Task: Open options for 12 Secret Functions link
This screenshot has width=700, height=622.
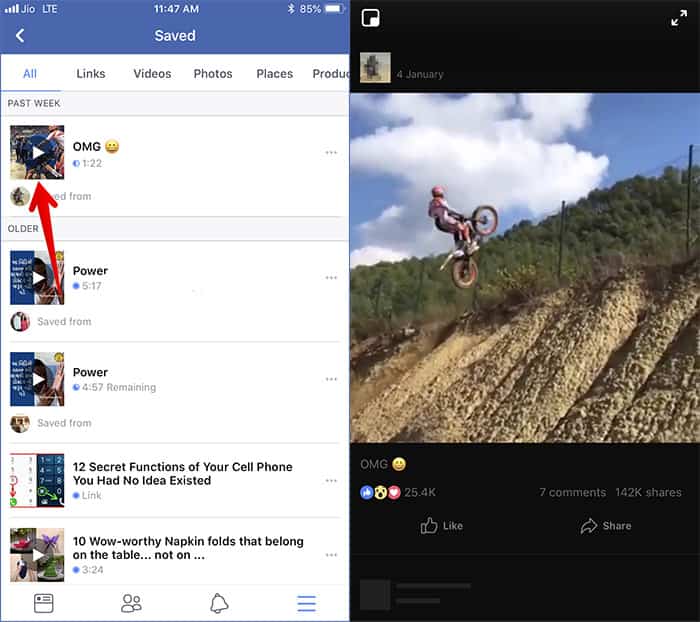Action: pos(331,481)
